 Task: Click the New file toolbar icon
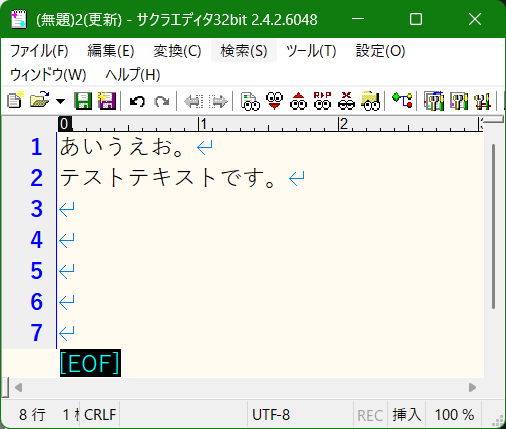click(15, 100)
